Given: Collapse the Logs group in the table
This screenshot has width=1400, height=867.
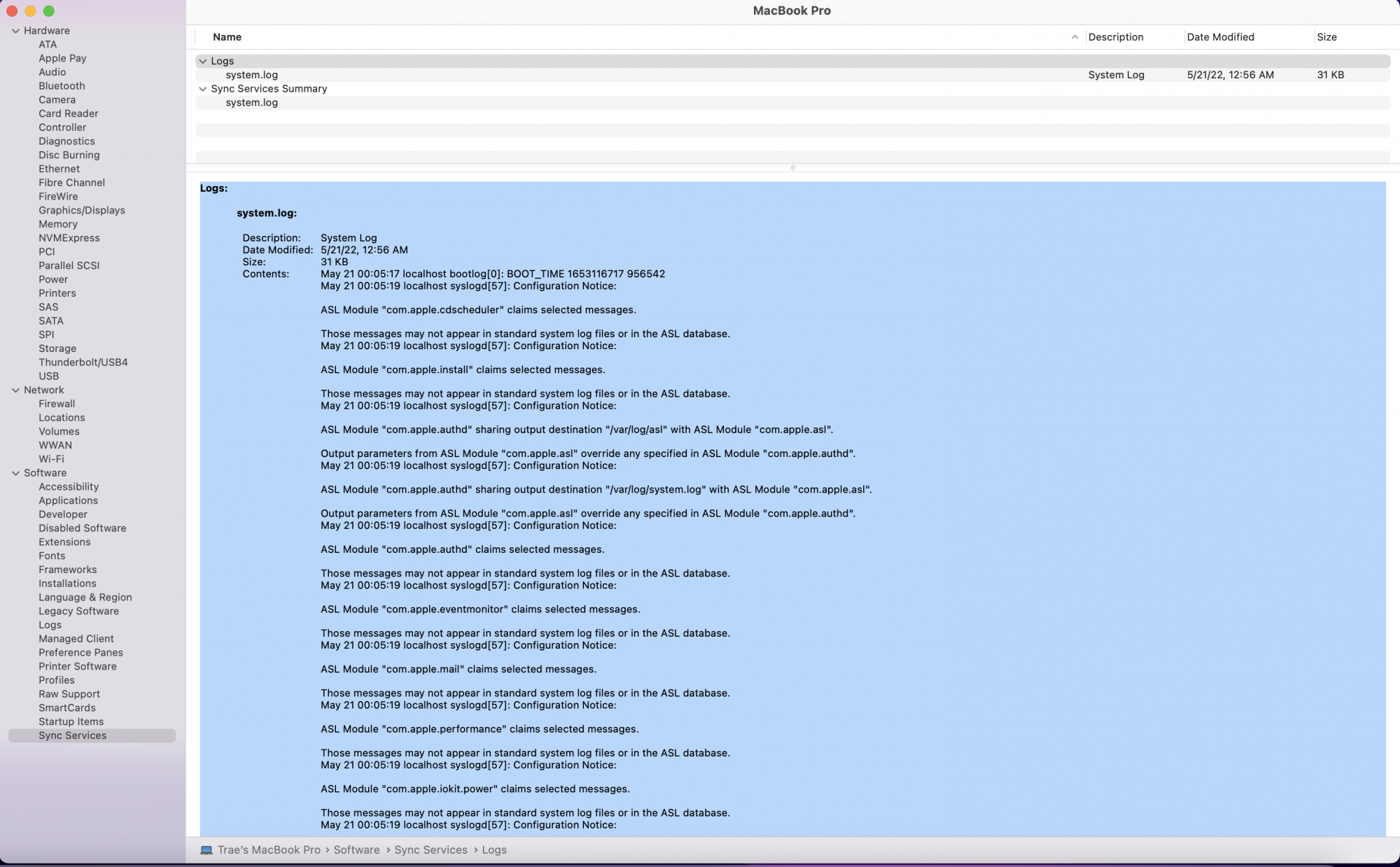Looking at the screenshot, I should click(x=203, y=61).
